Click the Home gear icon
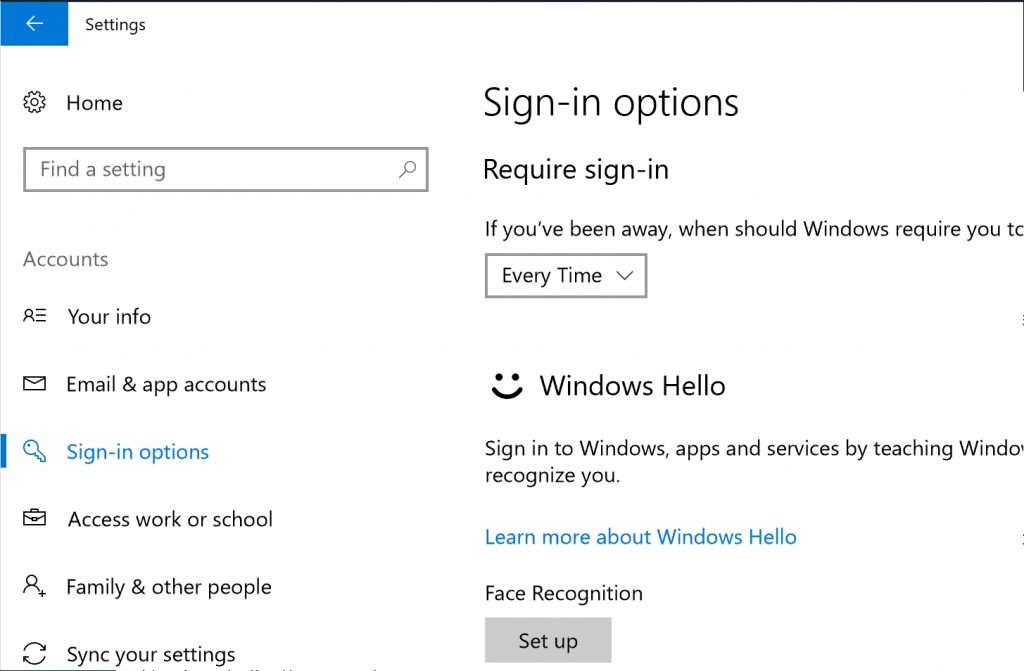Viewport: 1024px width, 671px height. point(34,103)
